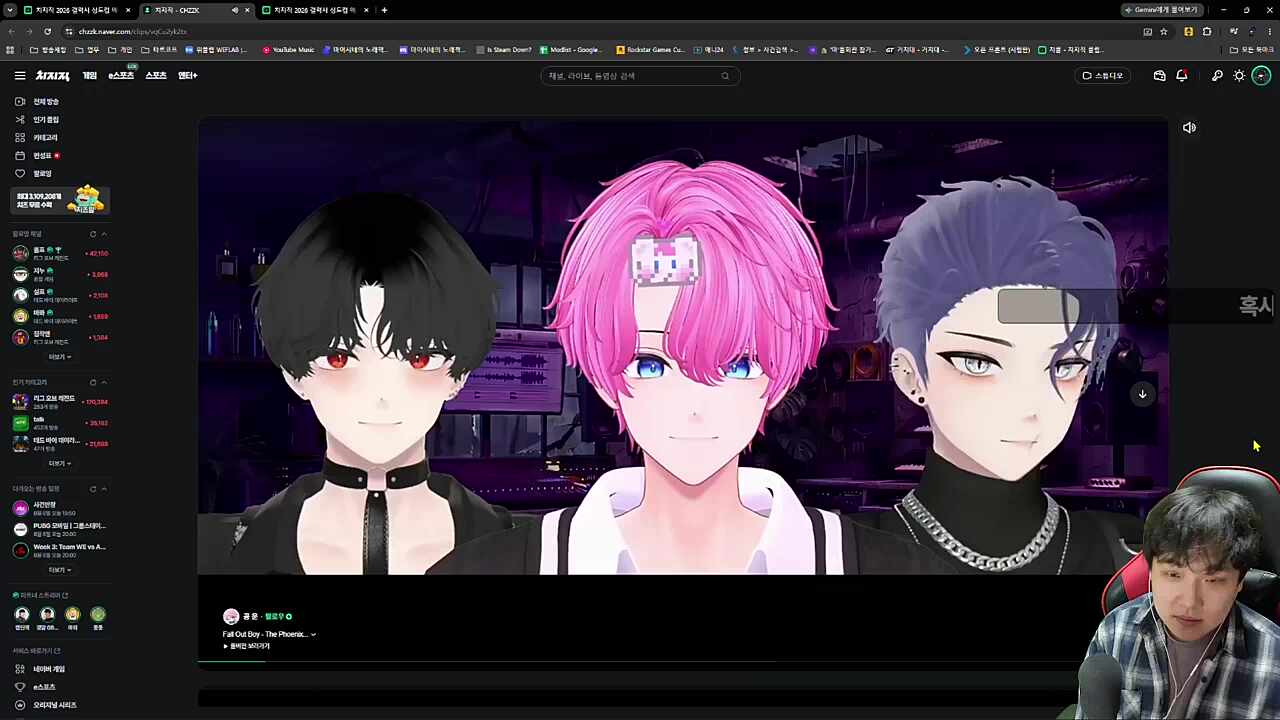
Task: Open 카테고리 in sidebar
Action: pos(37,137)
